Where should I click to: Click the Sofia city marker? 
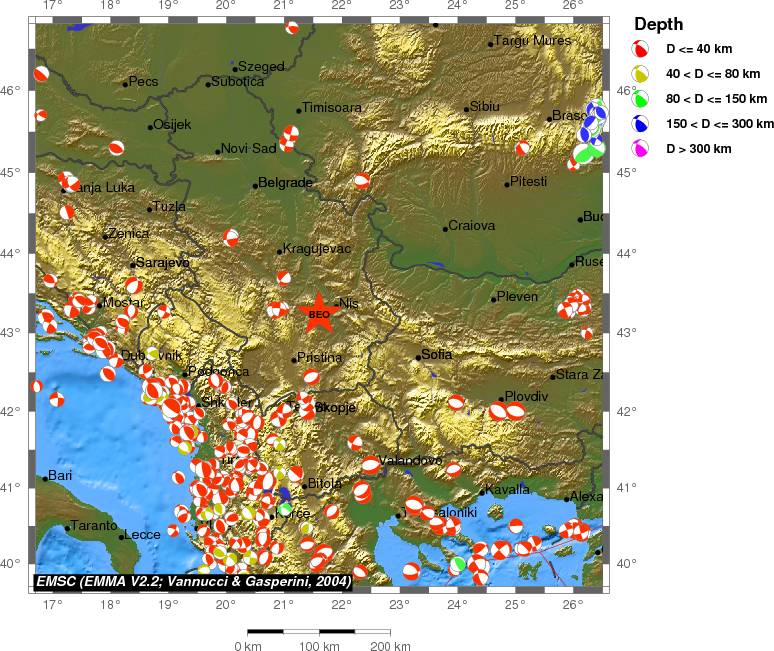click(419, 357)
